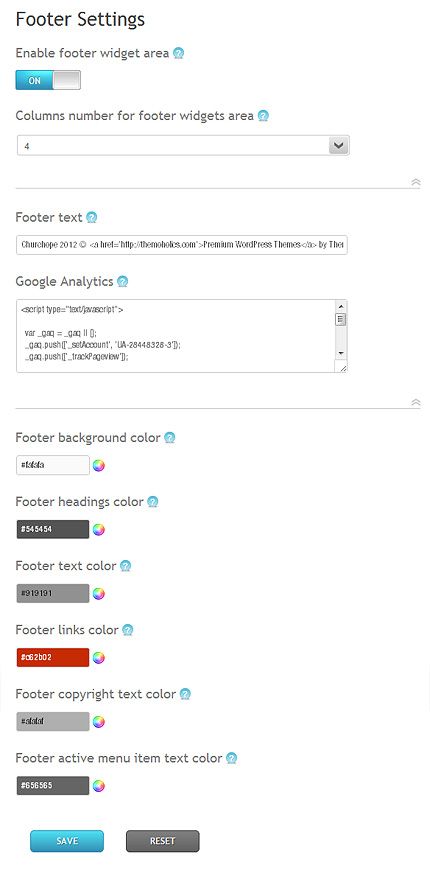430x873 pixels.
Task: Click help icon beside Enable footer widget area
Action: click(178, 53)
